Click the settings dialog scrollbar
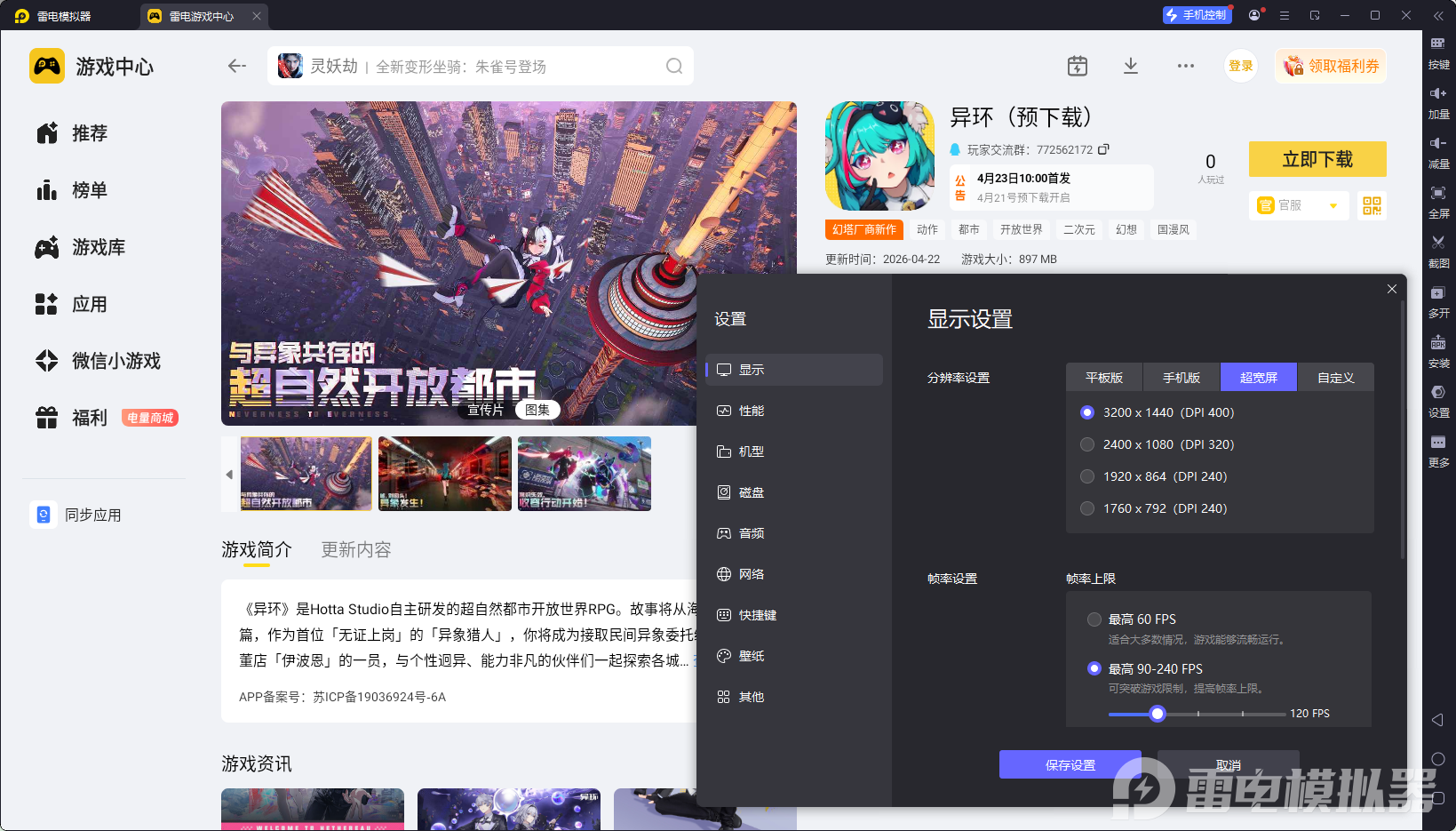1456x831 pixels. [1402, 431]
